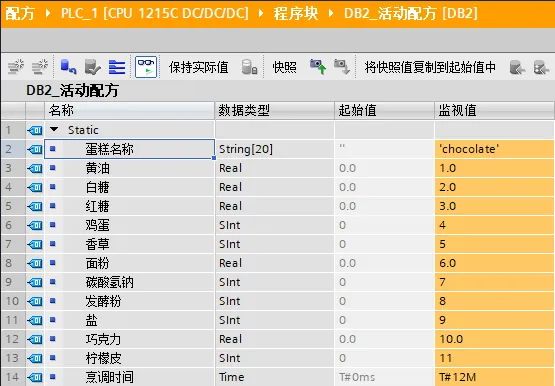The image size is (555, 386).
Task: Click the expand all rows icon
Action: coord(117,67)
